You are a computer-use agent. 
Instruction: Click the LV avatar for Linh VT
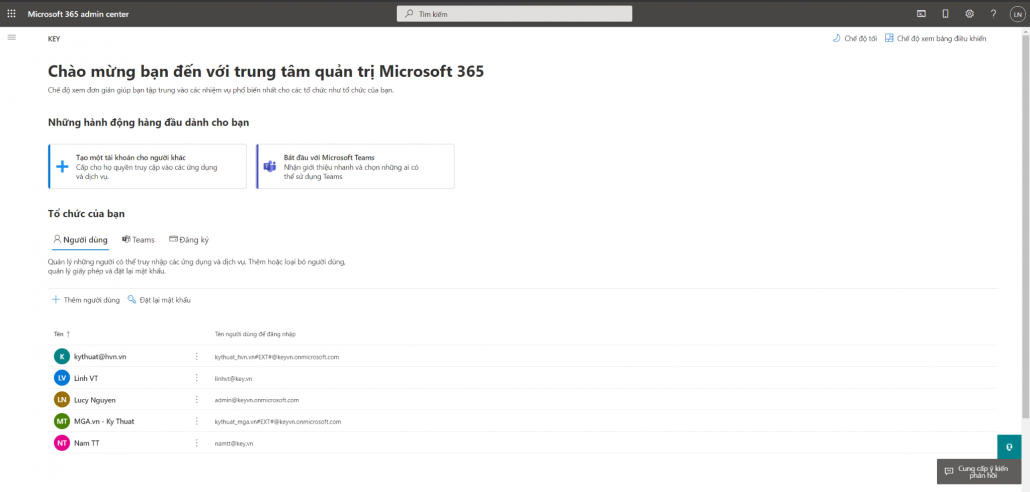(x=62, y=378)
